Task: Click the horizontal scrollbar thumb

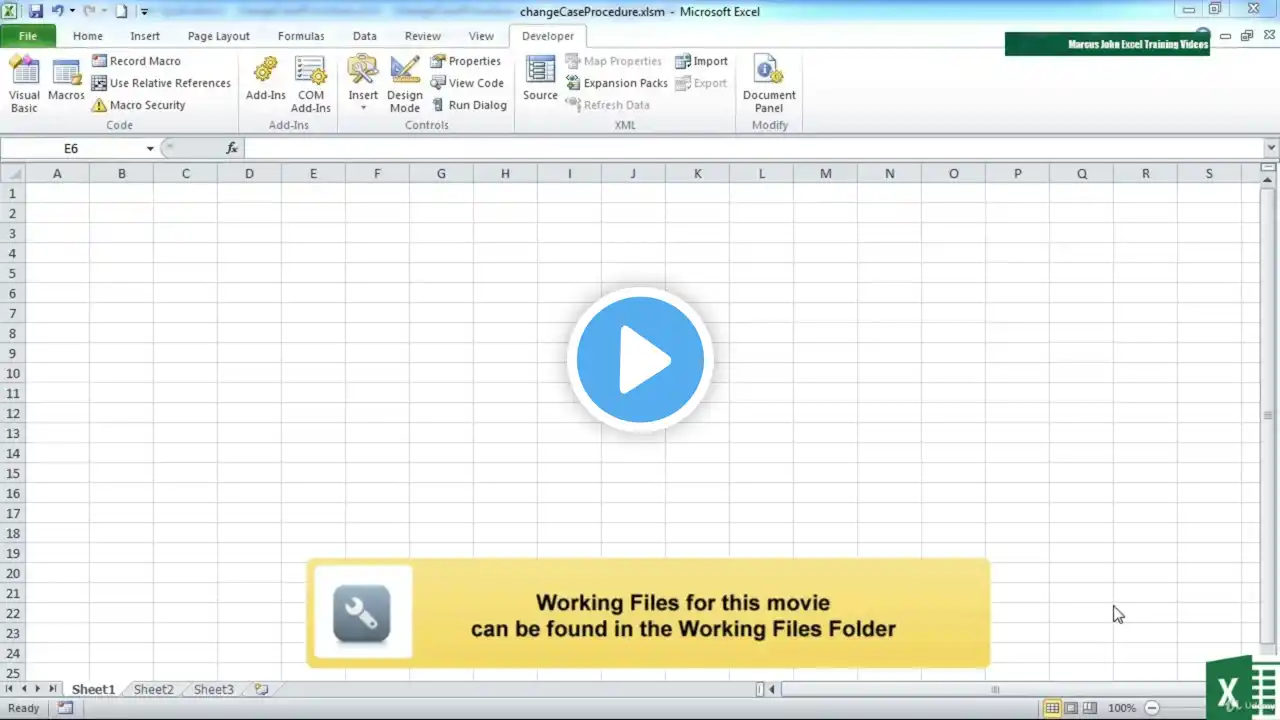Action: [x=995, y=689]
